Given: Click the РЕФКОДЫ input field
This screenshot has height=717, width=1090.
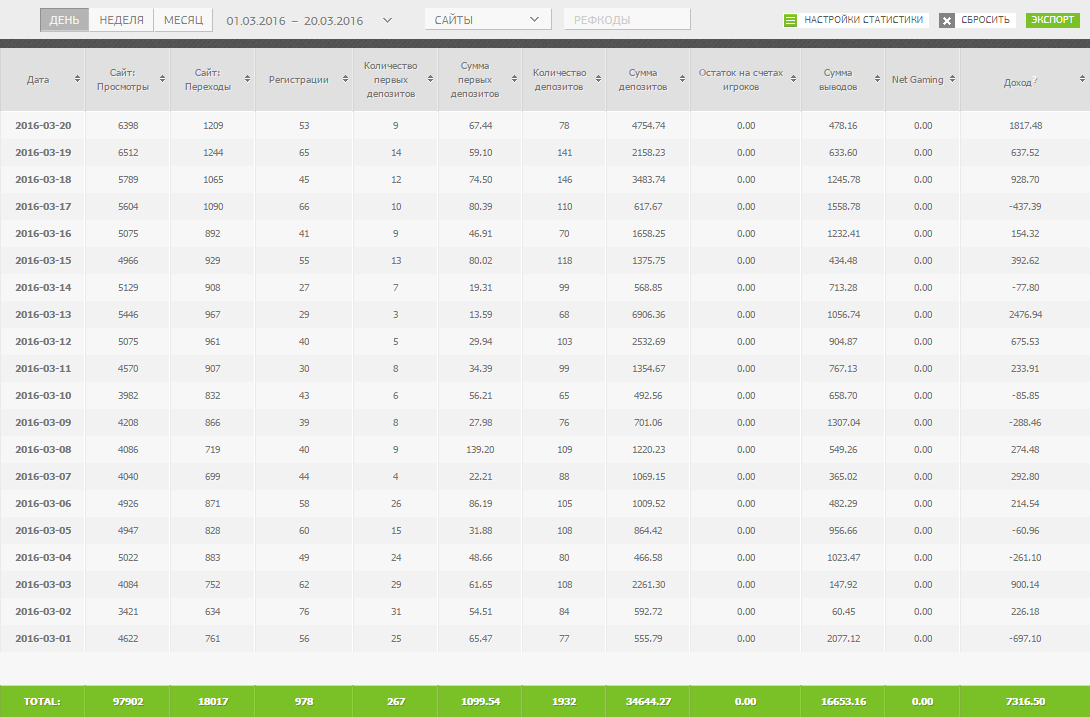Looking at the screenshot, I should (x=627, y=19).
